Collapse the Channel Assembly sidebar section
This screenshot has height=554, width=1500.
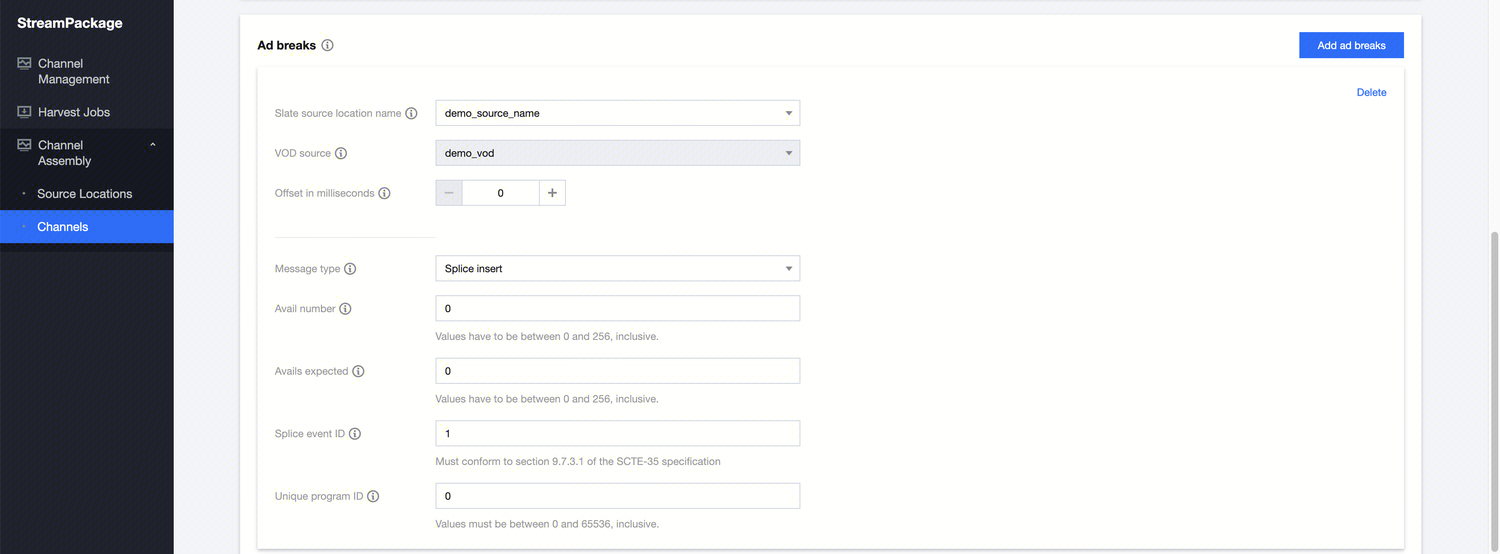(x=153, y=145)
